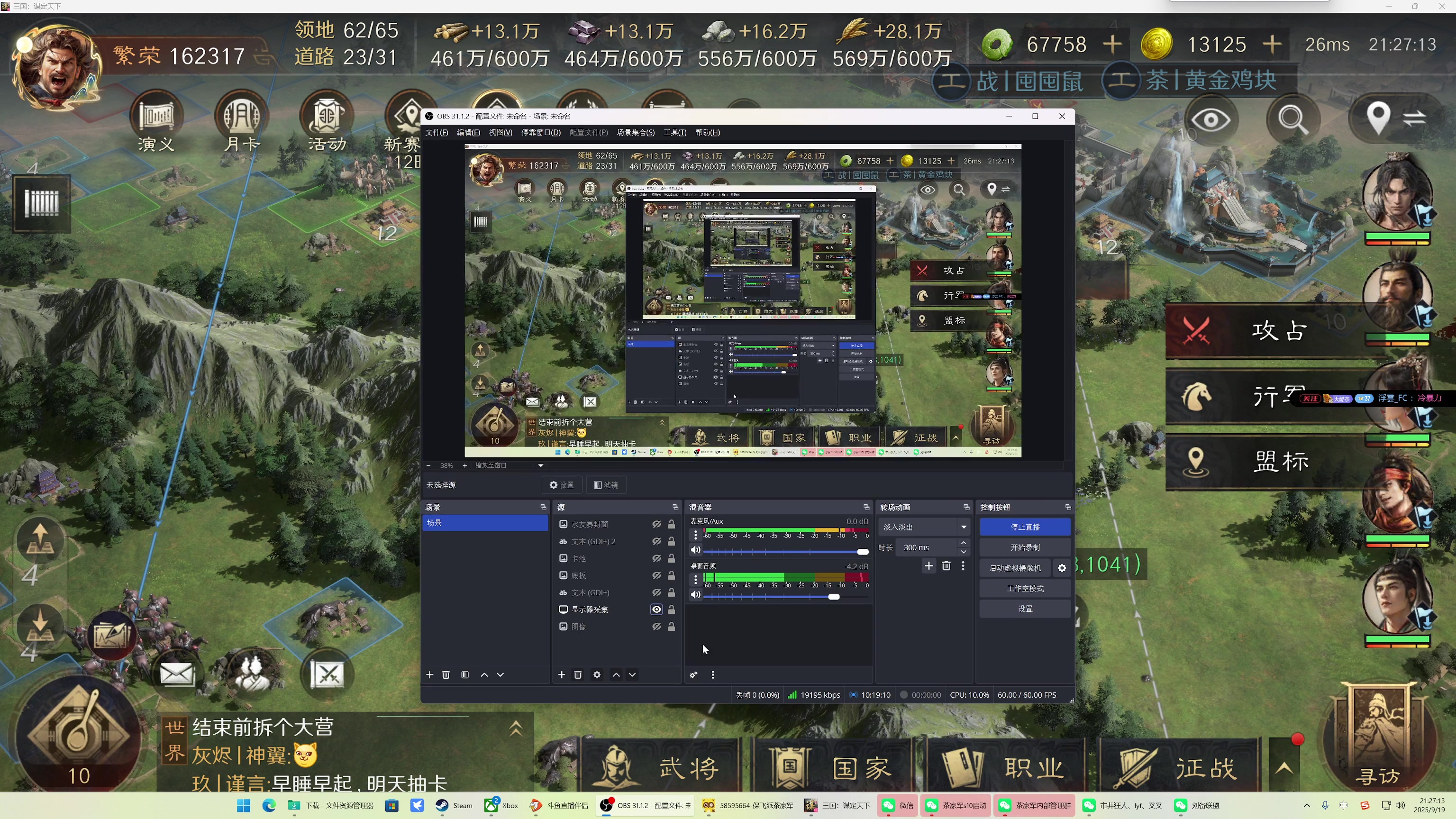Open 麦克风/Aux channel three-dot menu
1456x819 pixels.
coord(696,534)
